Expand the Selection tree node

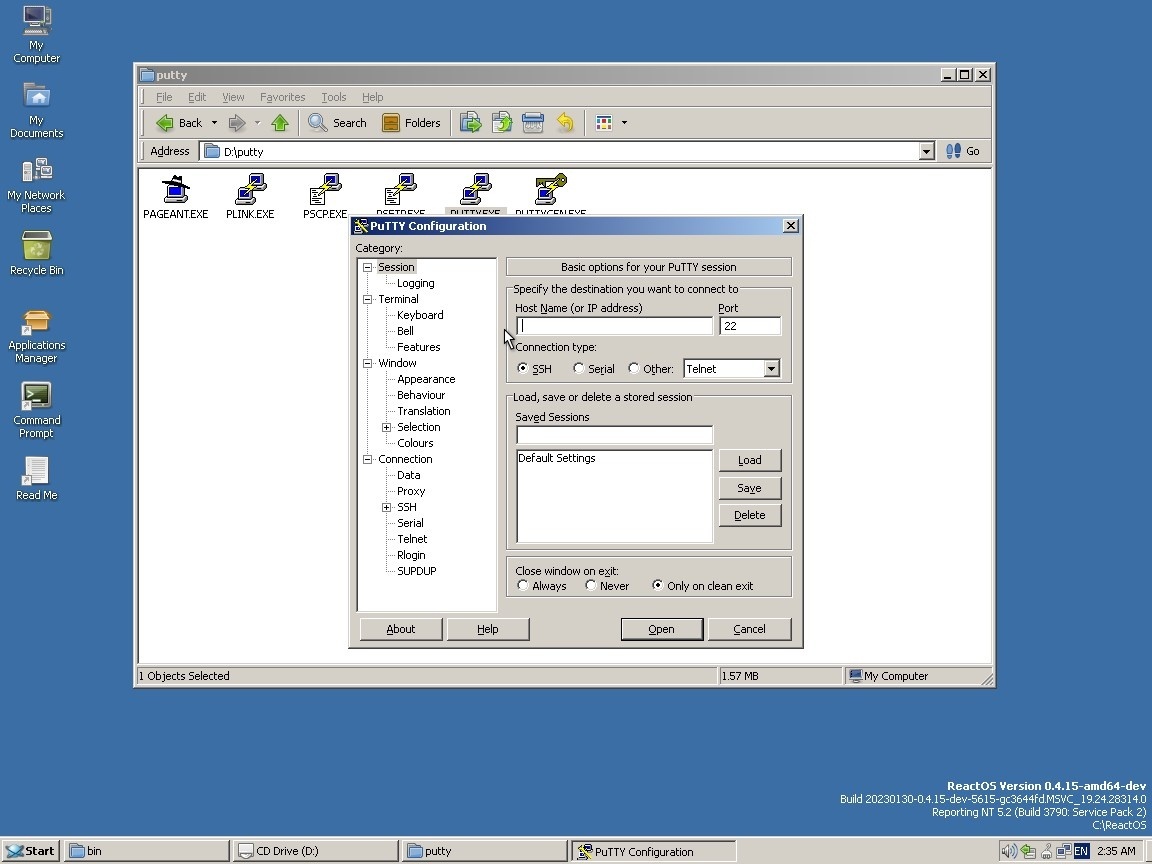pyautogui.click(x=386, y=427)
